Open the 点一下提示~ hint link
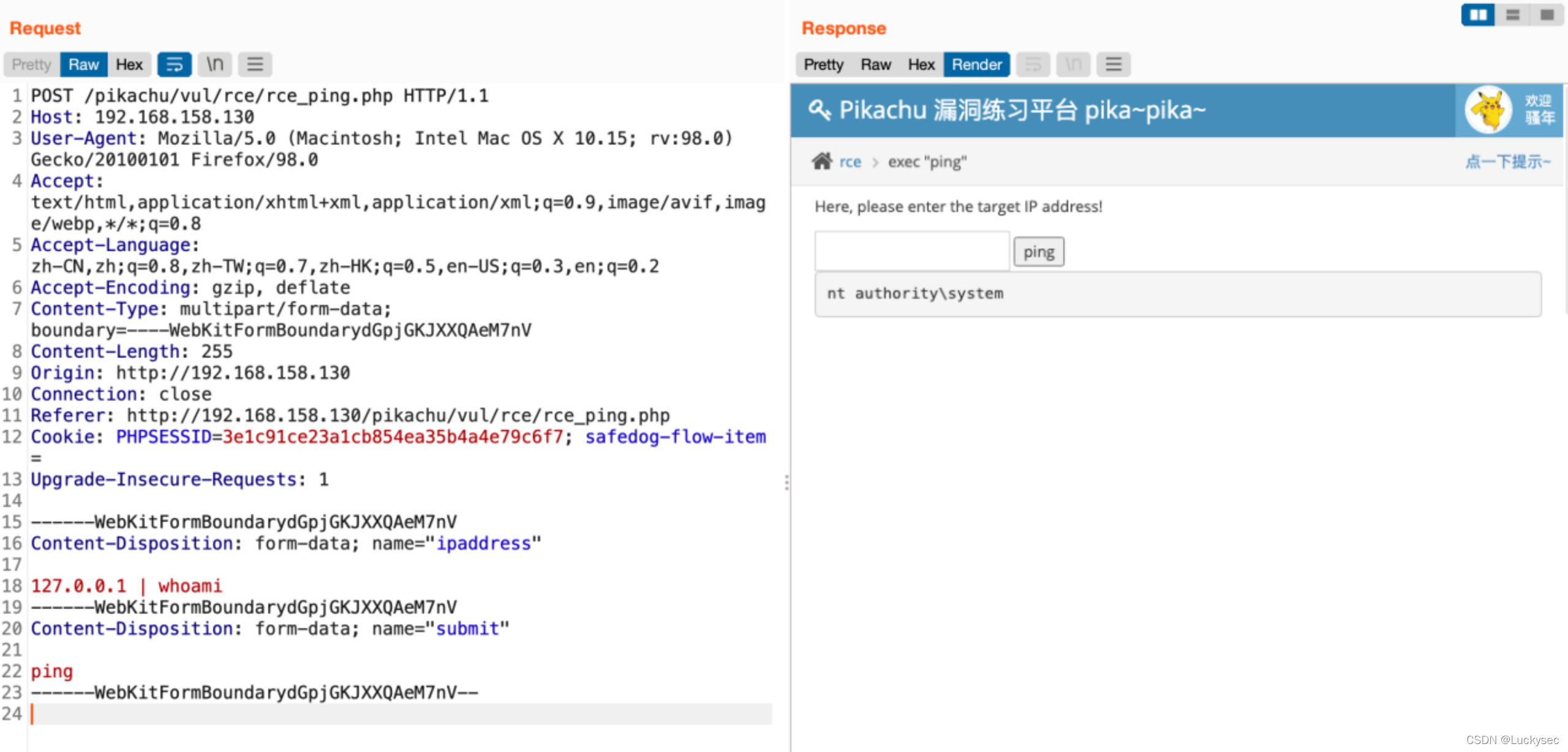This screenshot has height=752, width=1568. point(1507,162)
